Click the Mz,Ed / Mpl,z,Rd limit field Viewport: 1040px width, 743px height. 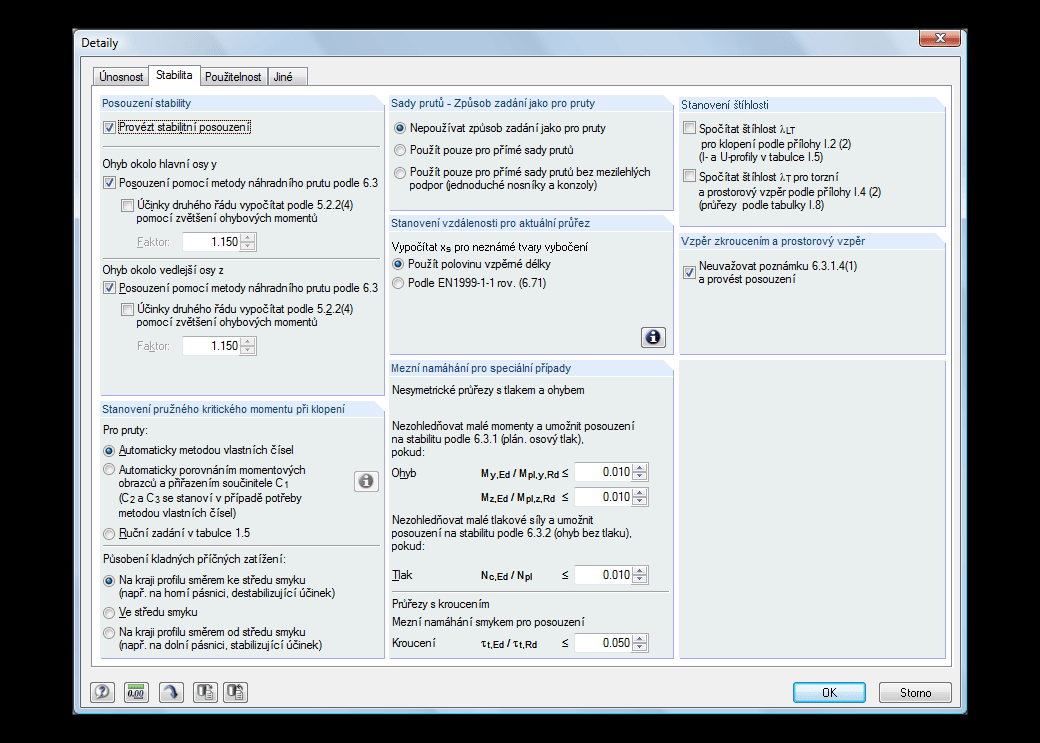(x=603, y=497)
